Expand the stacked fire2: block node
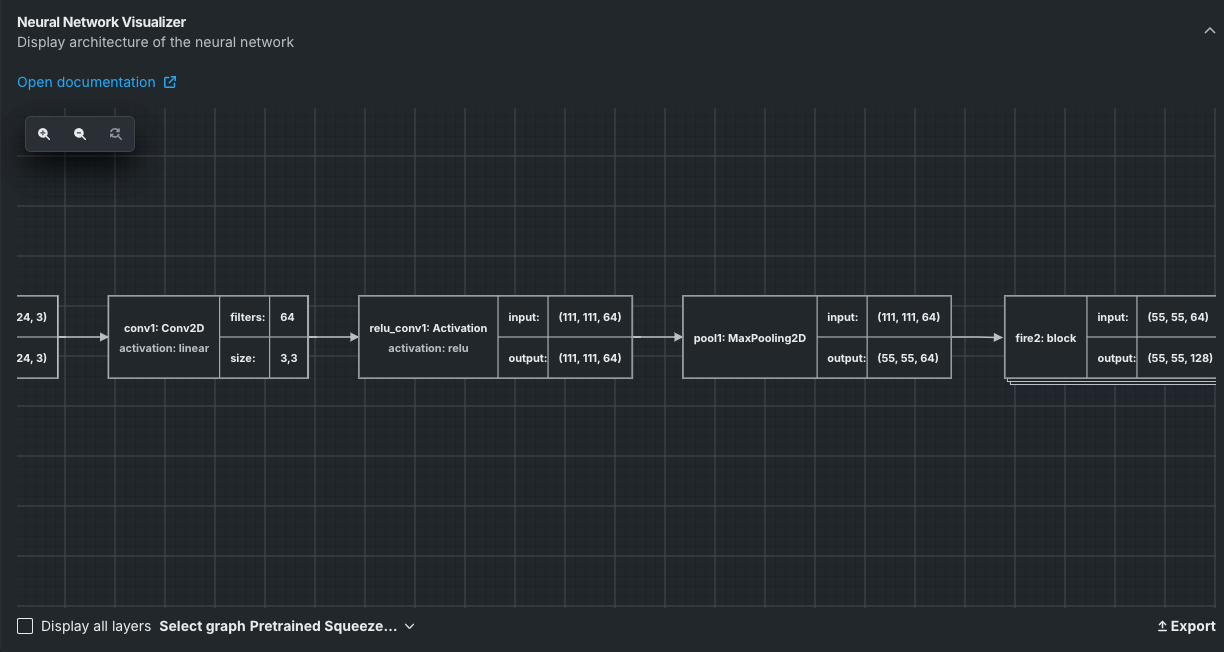Viewport: 1224px width, 652px height. click(1045, 338)
